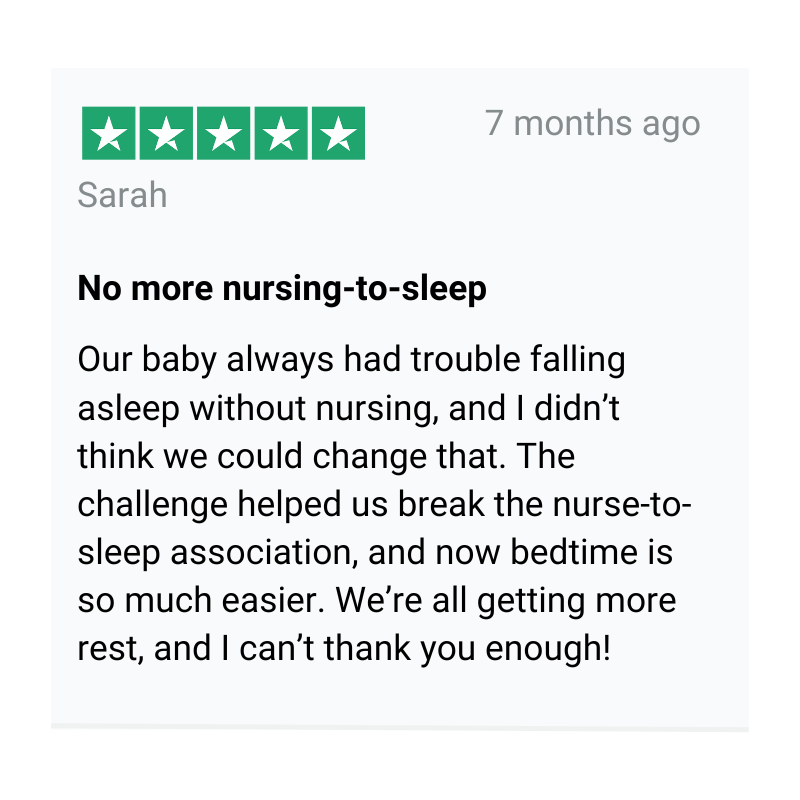Click the second green rating star
Viewport: 800px width, 800px height.
point(166,134)
